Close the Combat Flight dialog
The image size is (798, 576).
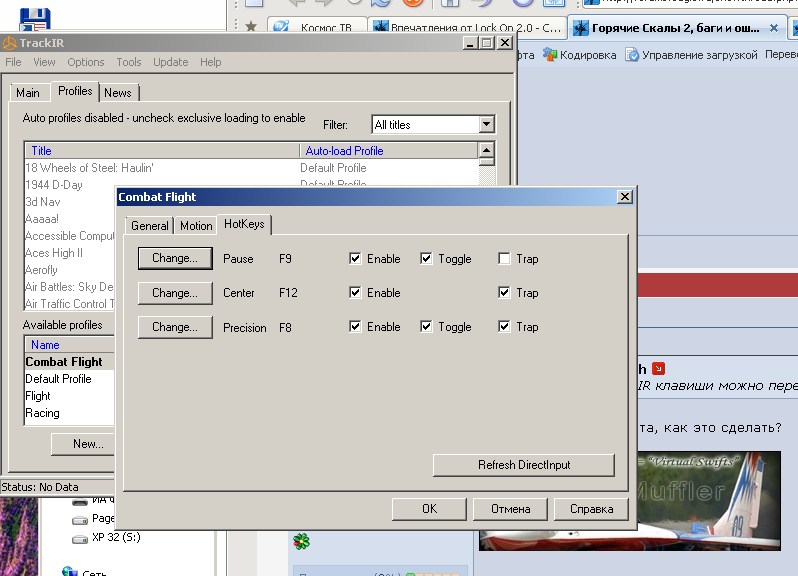pyautogui.click(x=624, y=197)
